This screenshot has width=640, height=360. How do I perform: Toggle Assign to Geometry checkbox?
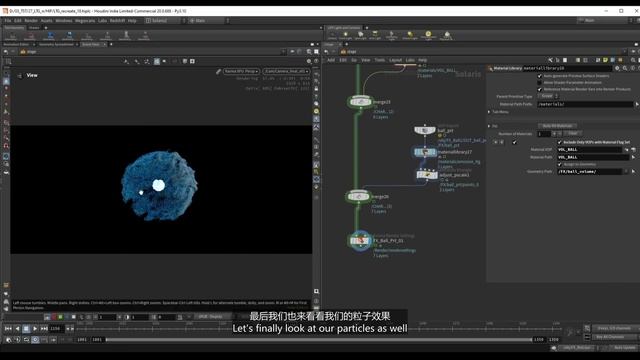click(x=560, y=164)
